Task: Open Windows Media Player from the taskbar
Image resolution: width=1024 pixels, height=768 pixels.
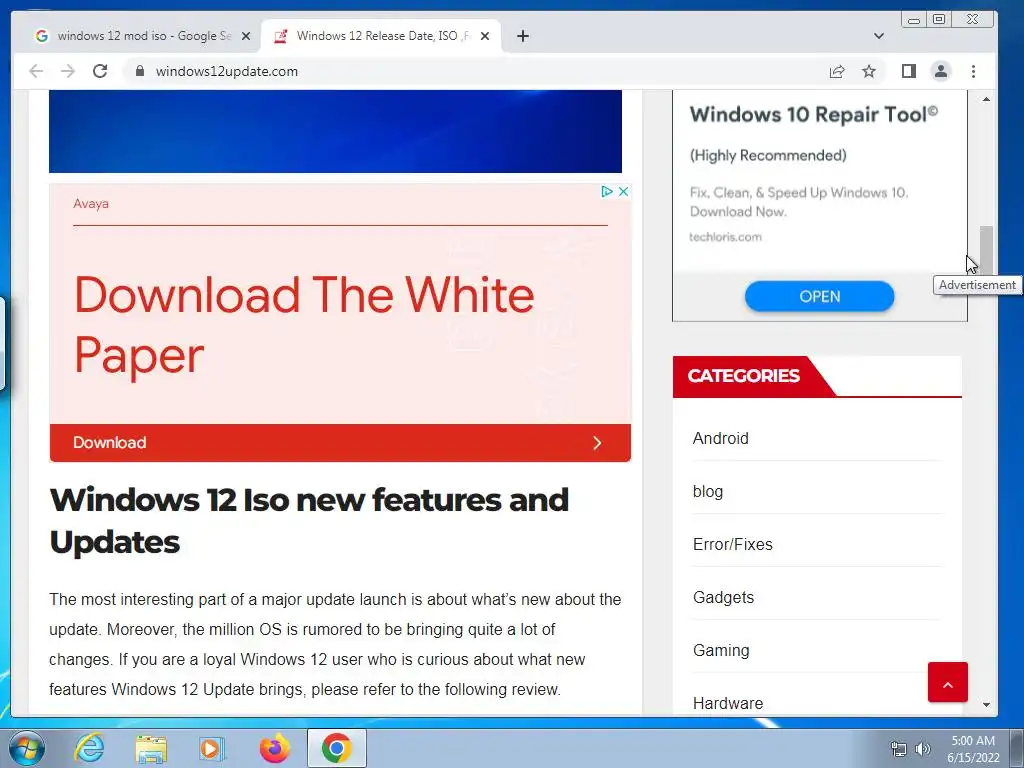Action: point(211,748)
